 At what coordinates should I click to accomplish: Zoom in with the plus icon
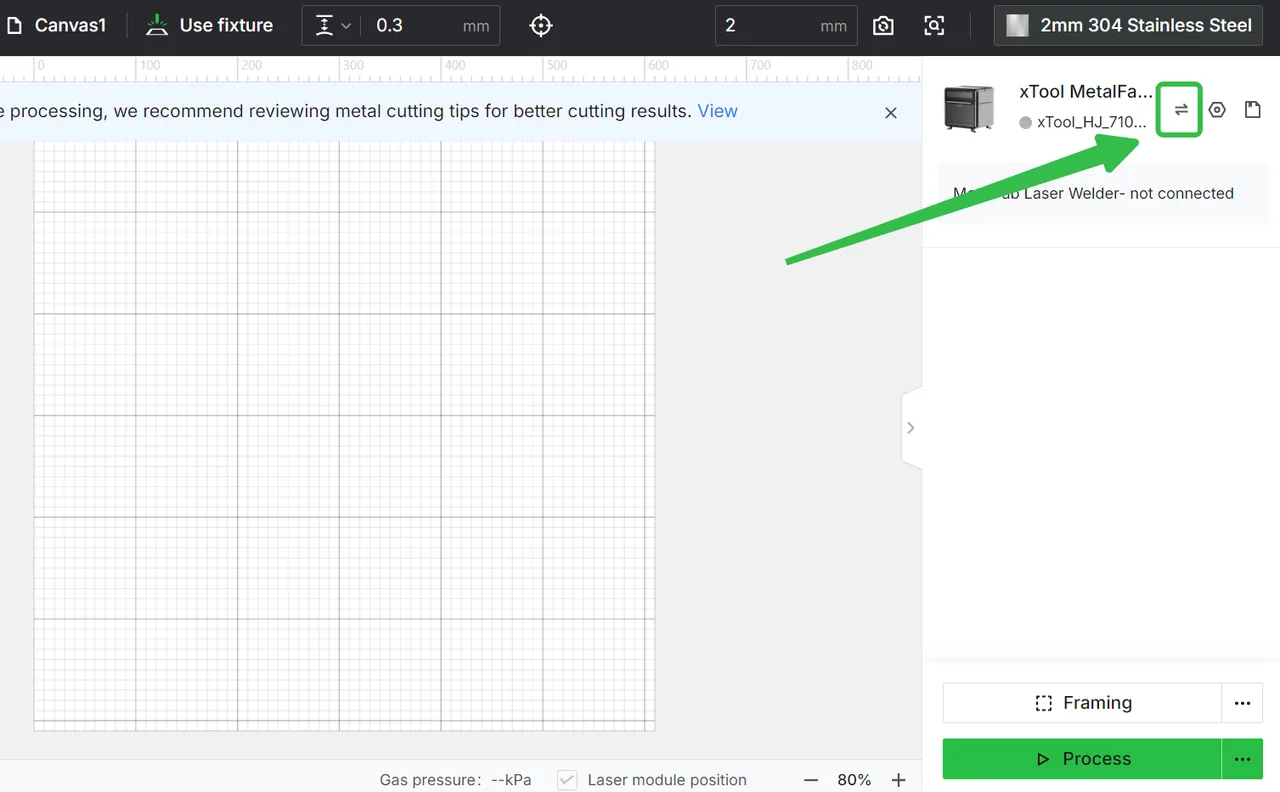coord(898,780)
